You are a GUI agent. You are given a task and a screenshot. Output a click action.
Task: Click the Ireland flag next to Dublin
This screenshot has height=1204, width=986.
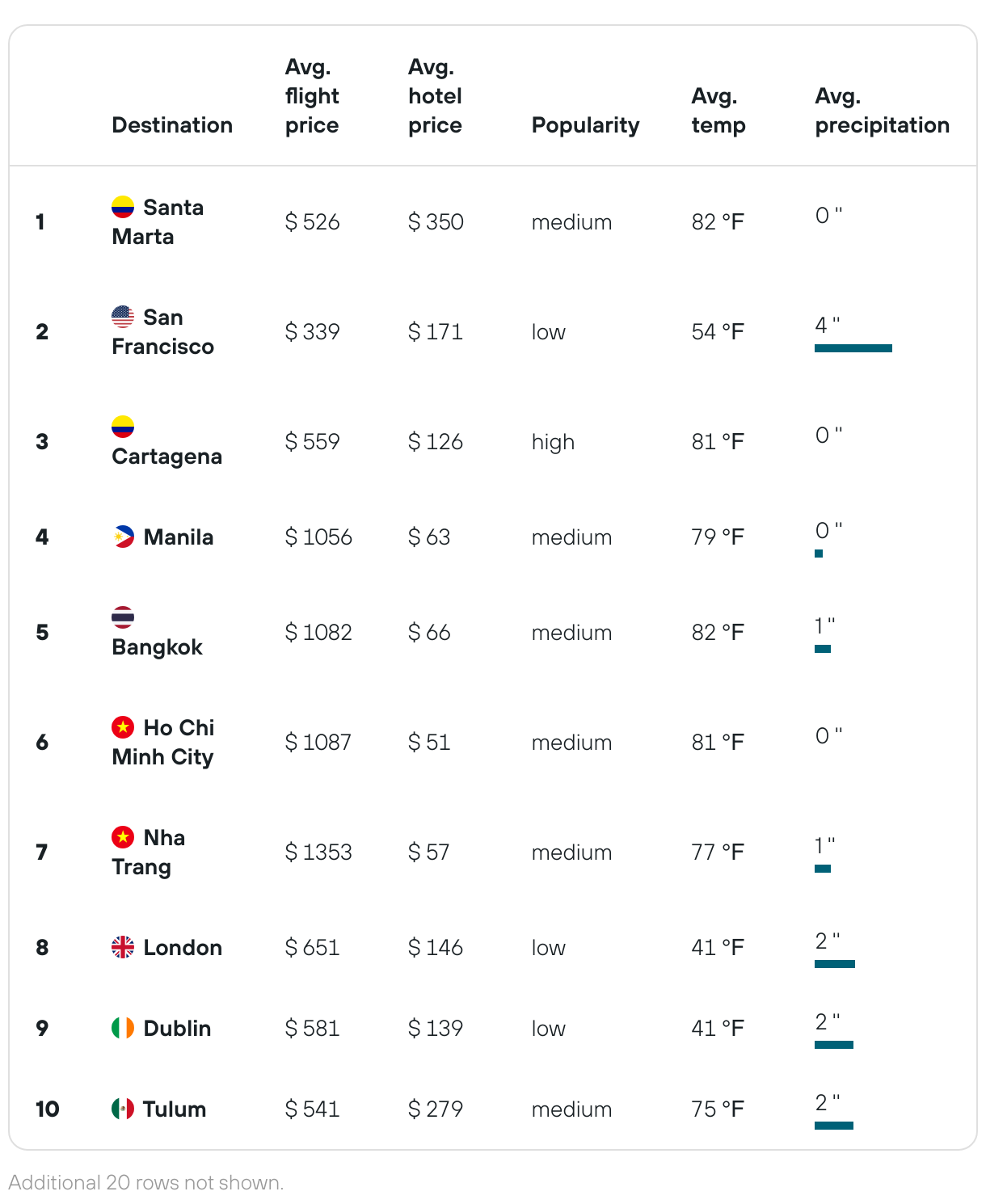[x=123, y=1028]
